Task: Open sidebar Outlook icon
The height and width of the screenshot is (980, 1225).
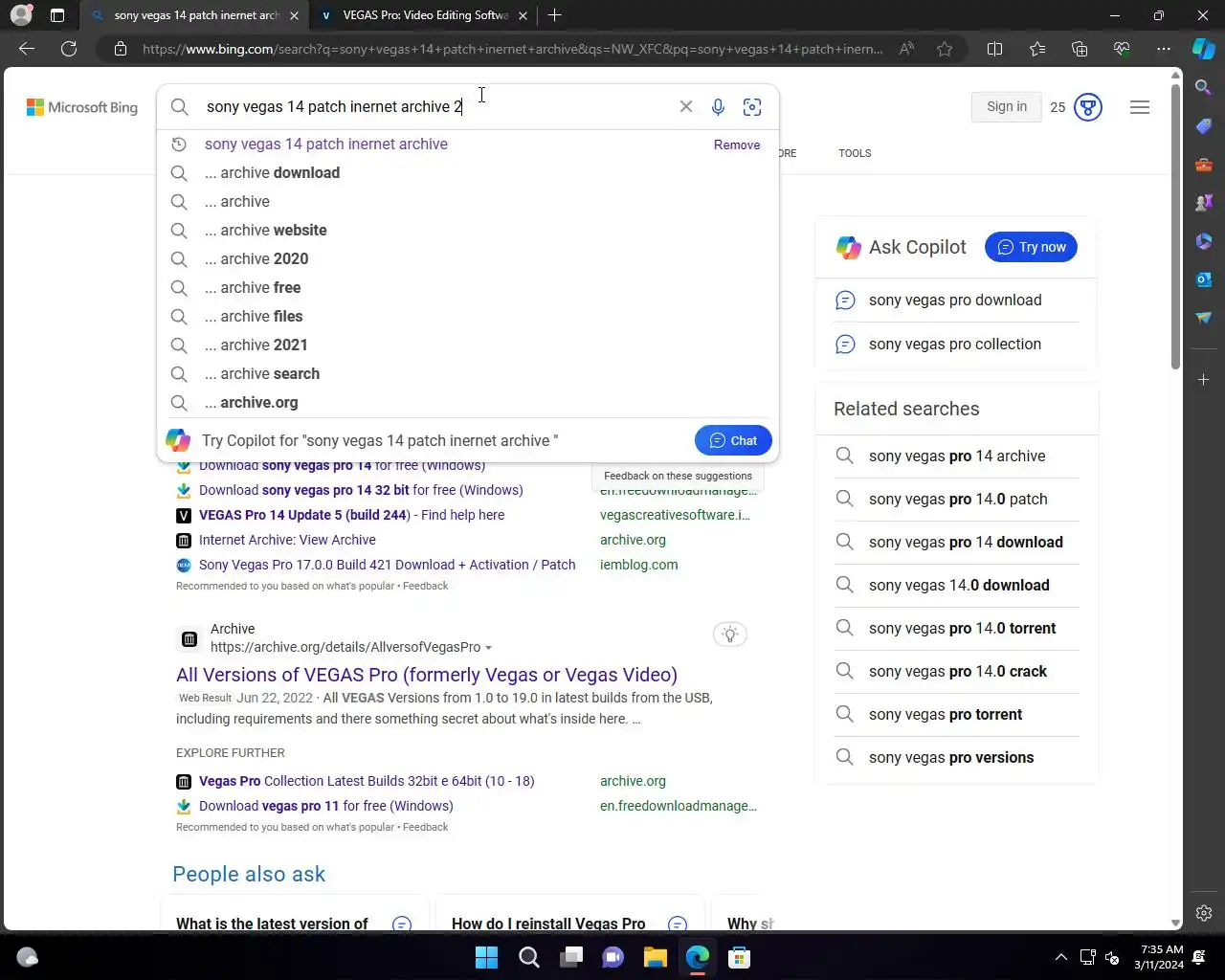Action: tap(1204, 279)
